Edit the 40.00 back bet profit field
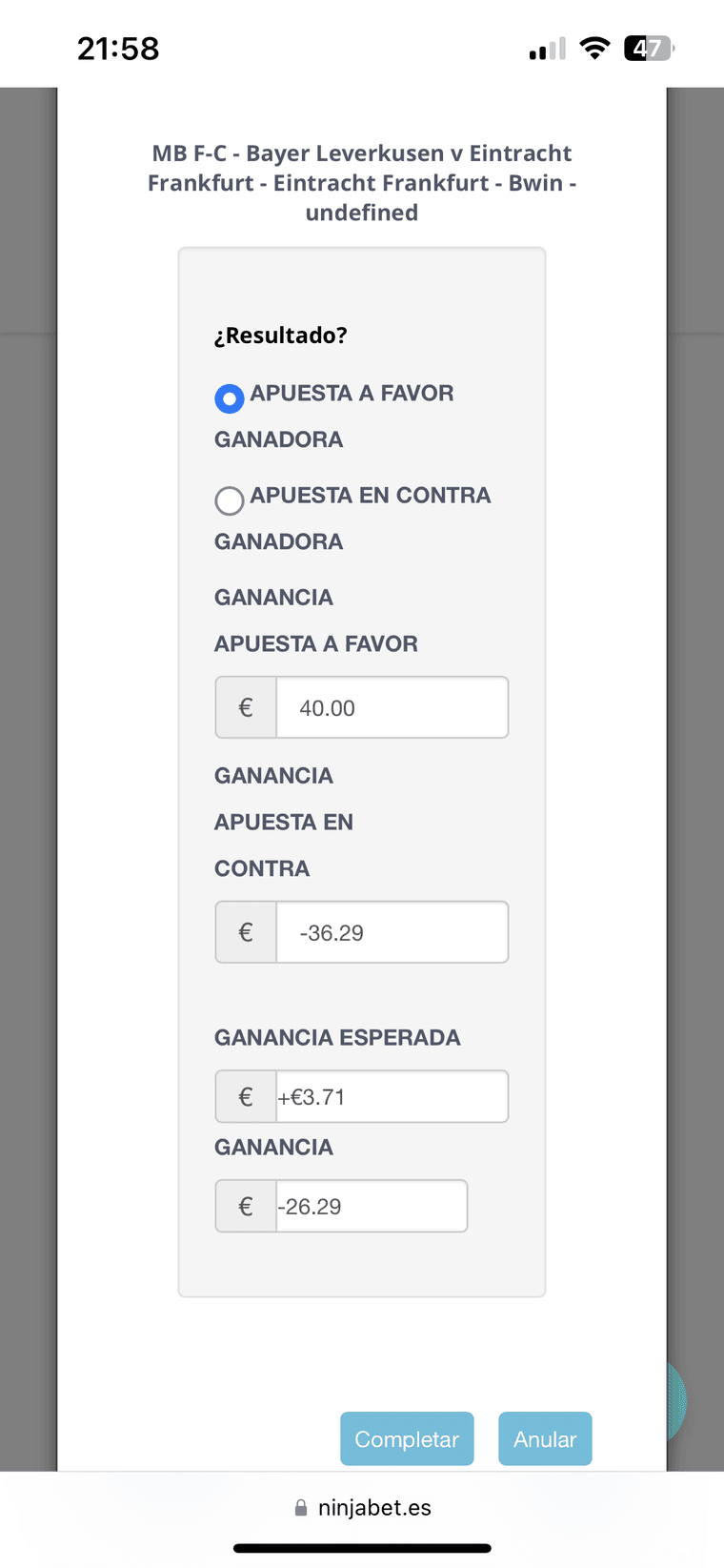Screen dimensions: 724x1568 point(392,707)
